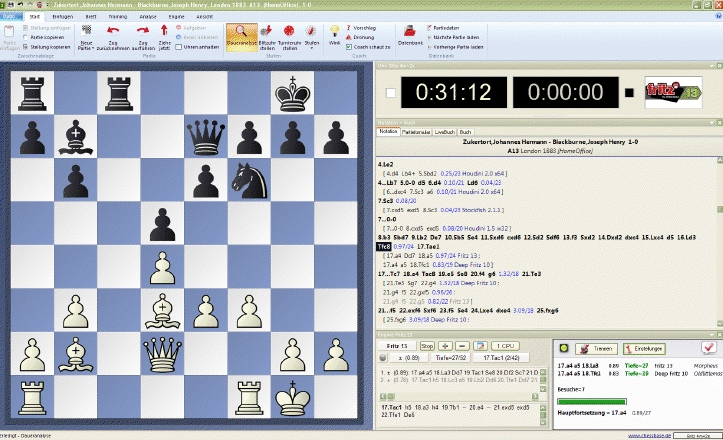
Task: Click Nächste Partie laden
Action: (454, 37)
